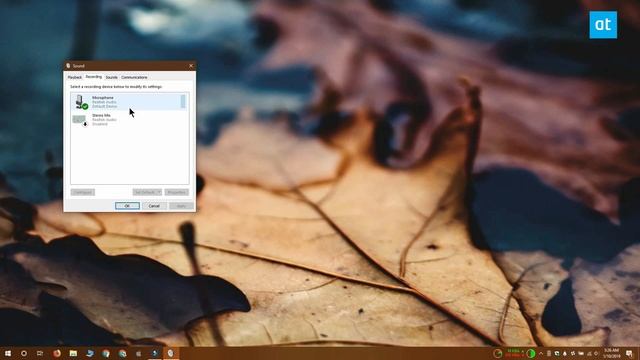640x360 pixels.
Task: Open the Set Default dropdown arrow
Action: (x=159, y=192)
